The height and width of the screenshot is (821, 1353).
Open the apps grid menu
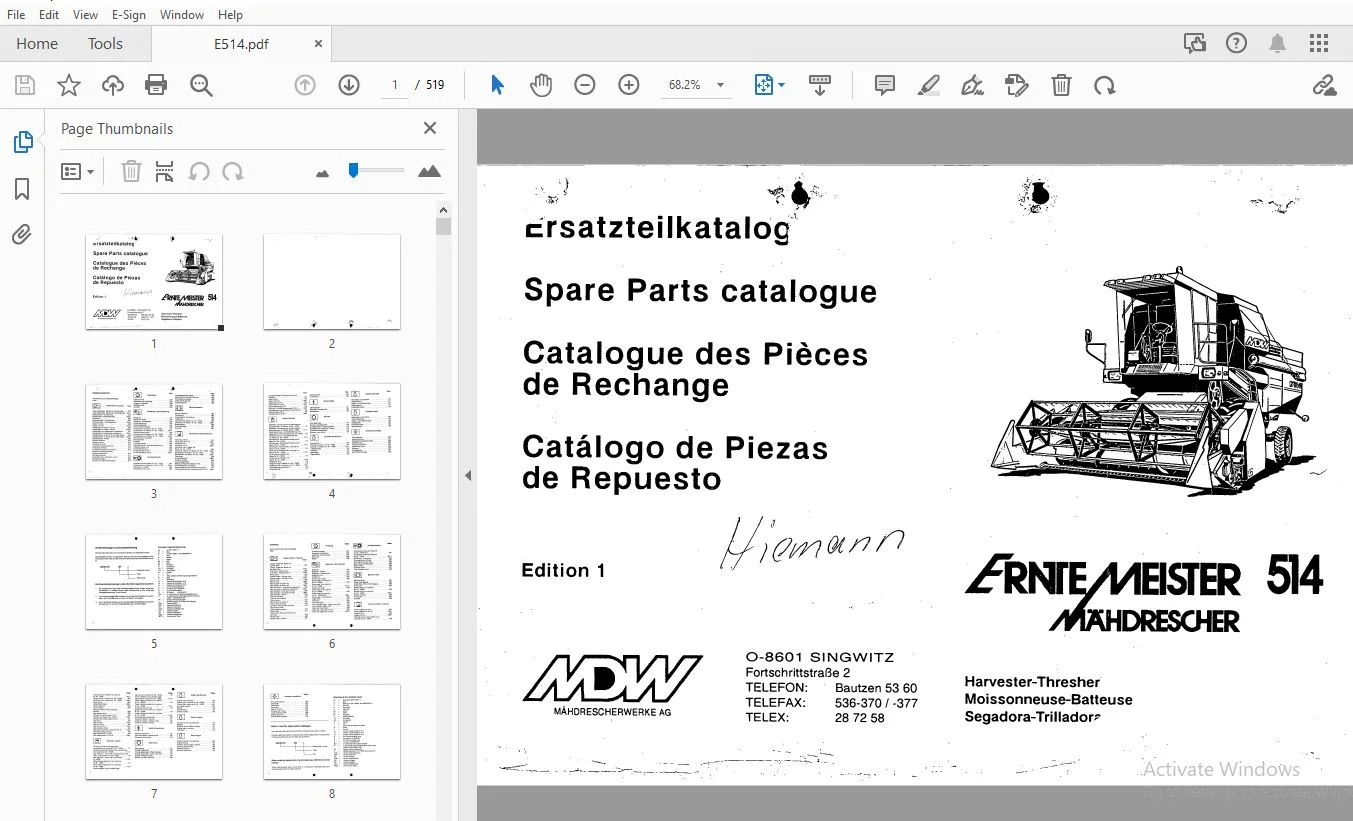[1319, 43]
